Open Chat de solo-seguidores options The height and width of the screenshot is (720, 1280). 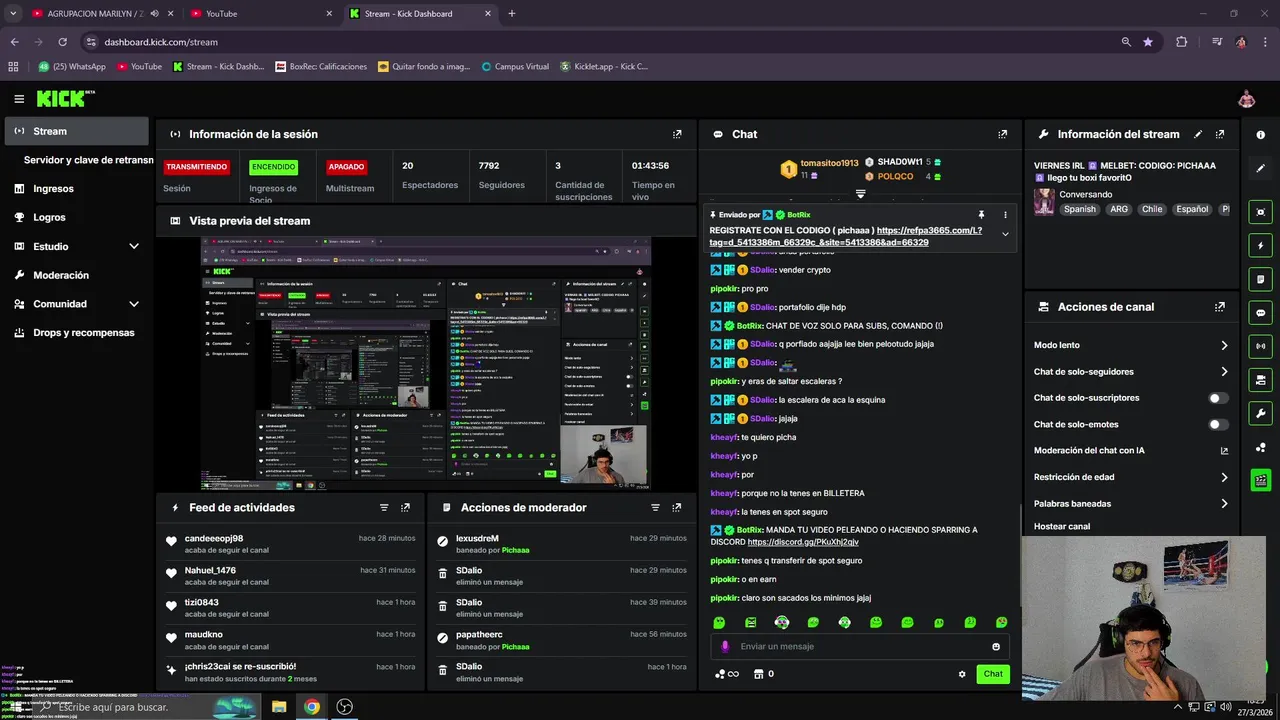coord(1131,372)
